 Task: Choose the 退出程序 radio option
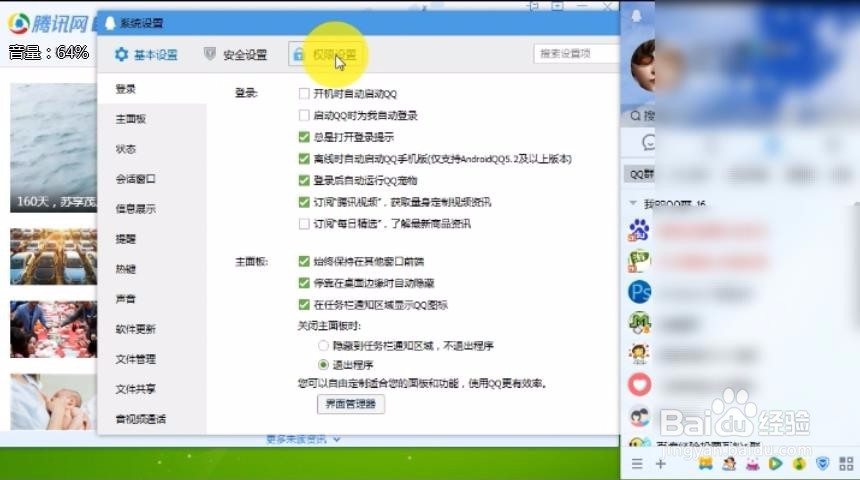323,365
